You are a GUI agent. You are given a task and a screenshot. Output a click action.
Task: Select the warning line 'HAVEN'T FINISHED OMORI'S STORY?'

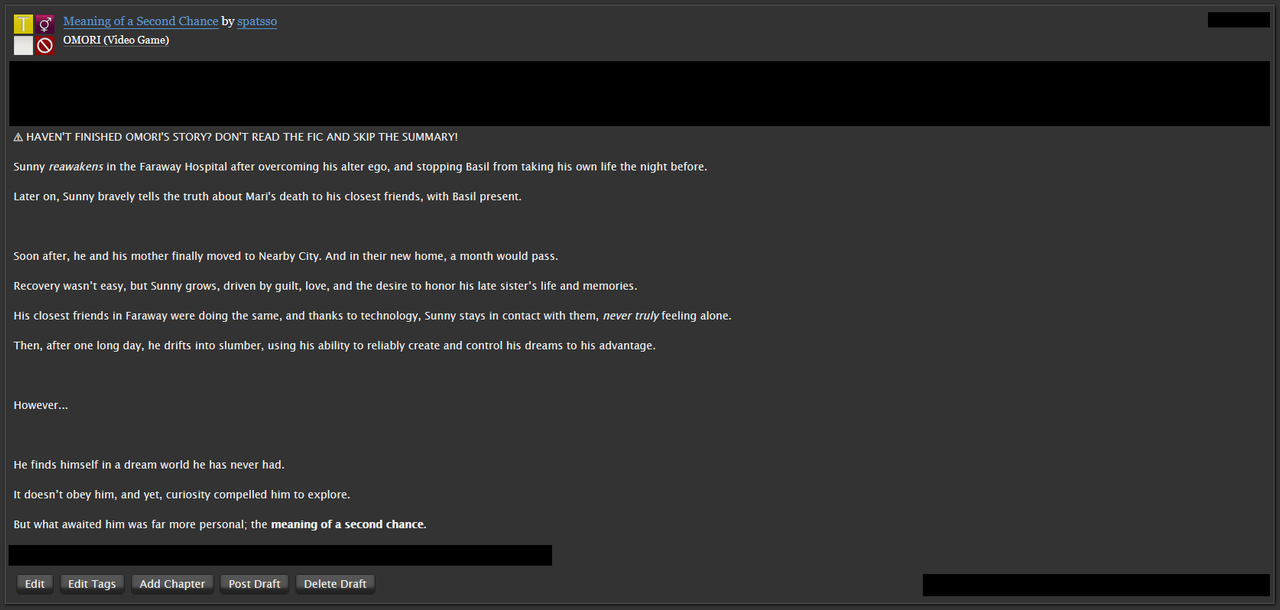coord(236,137)
